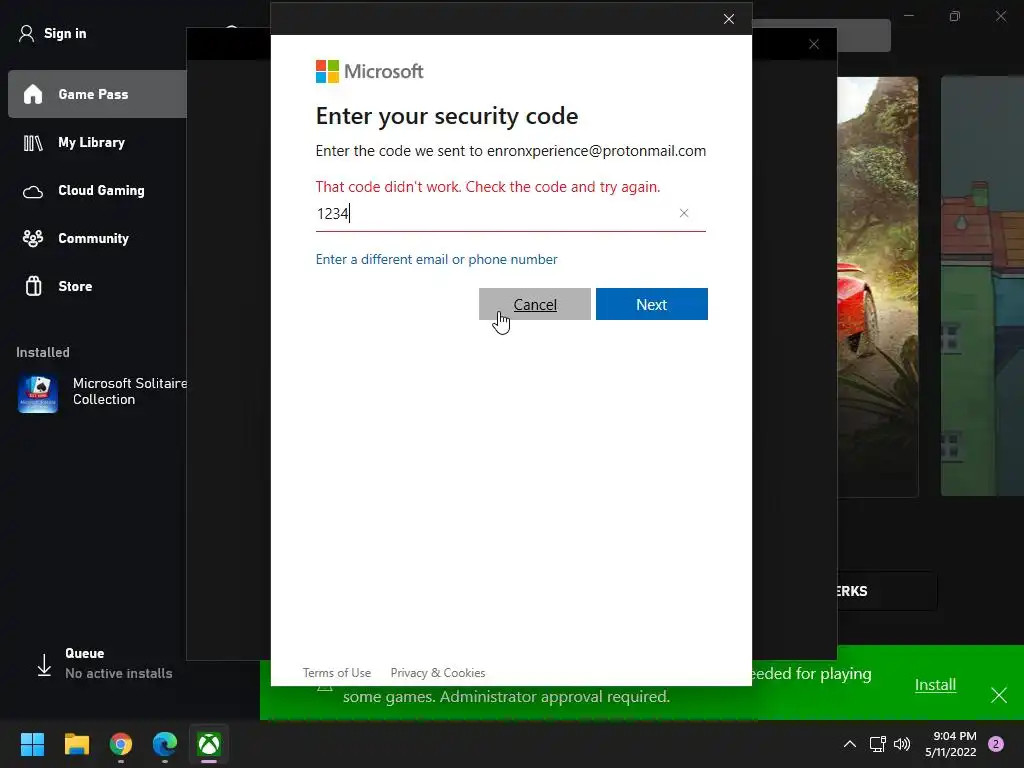Open Terms of Use link
The height and width of the screenshot is (768, 1024).
(336, 673)
